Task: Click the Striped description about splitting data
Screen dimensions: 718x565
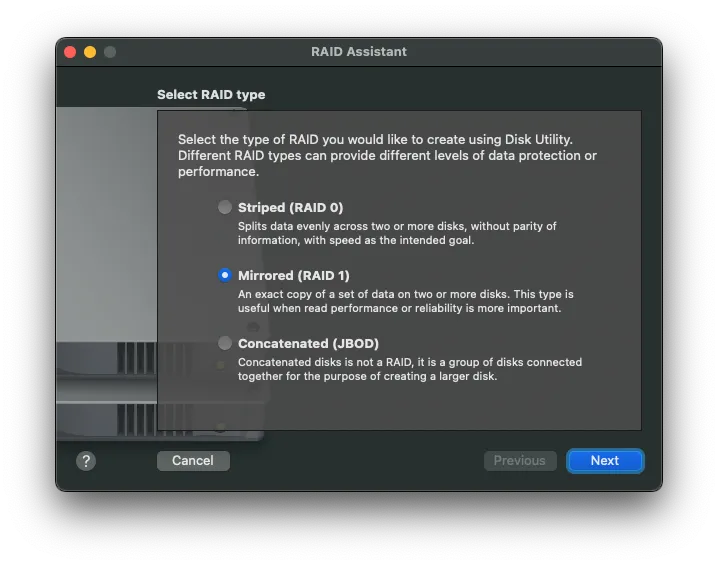Action: (397, 233)
